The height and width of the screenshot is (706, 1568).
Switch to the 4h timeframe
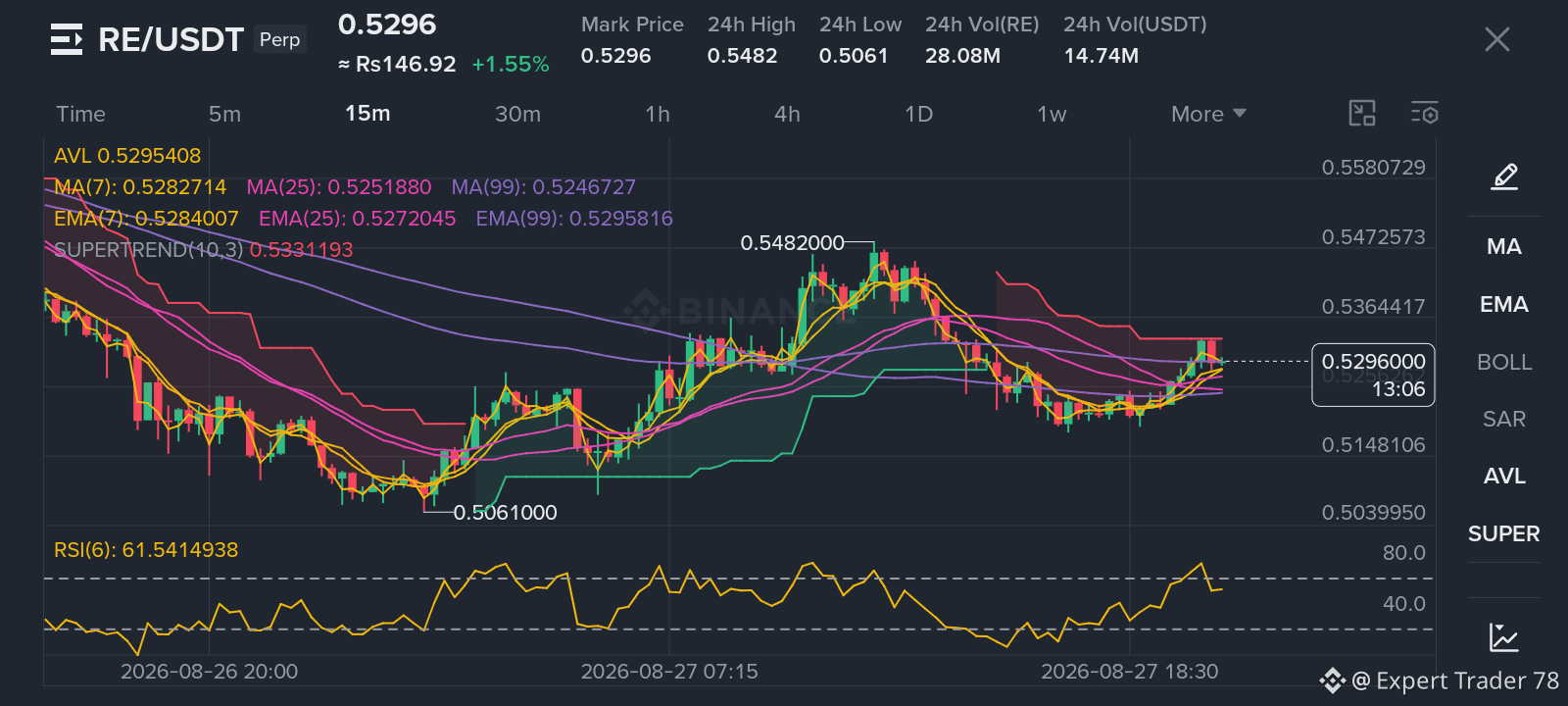[787, 114]
